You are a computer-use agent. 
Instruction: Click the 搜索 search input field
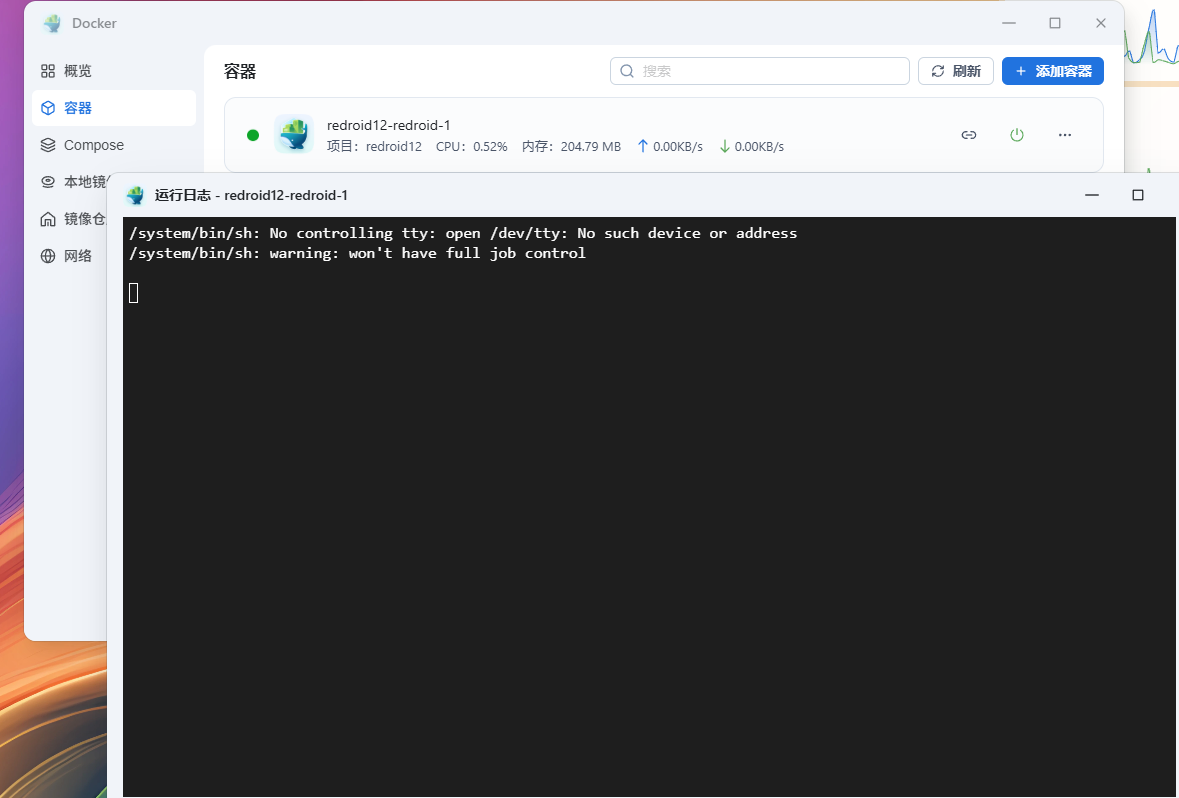coord(759,71)
